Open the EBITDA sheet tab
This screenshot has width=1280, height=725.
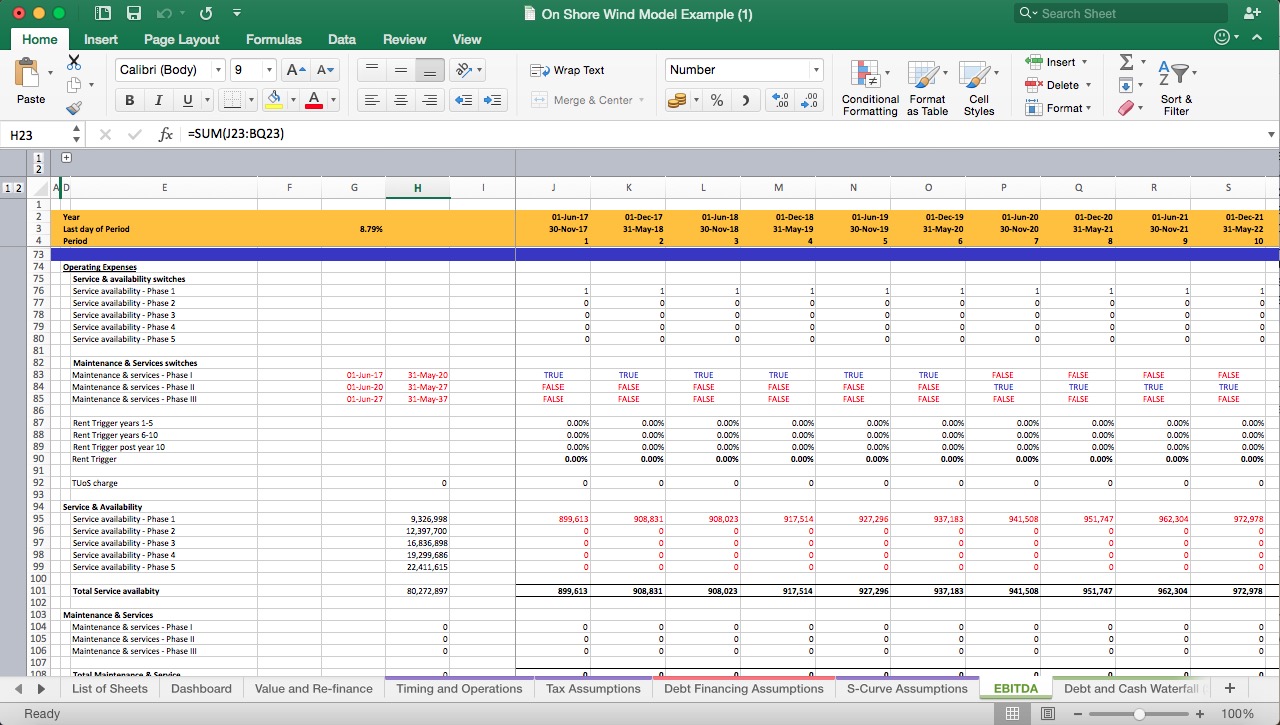pos(1015,688)
